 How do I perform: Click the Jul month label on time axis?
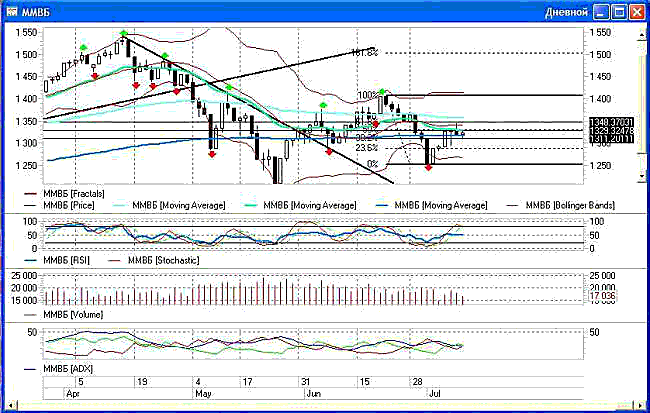pos(434,394)
